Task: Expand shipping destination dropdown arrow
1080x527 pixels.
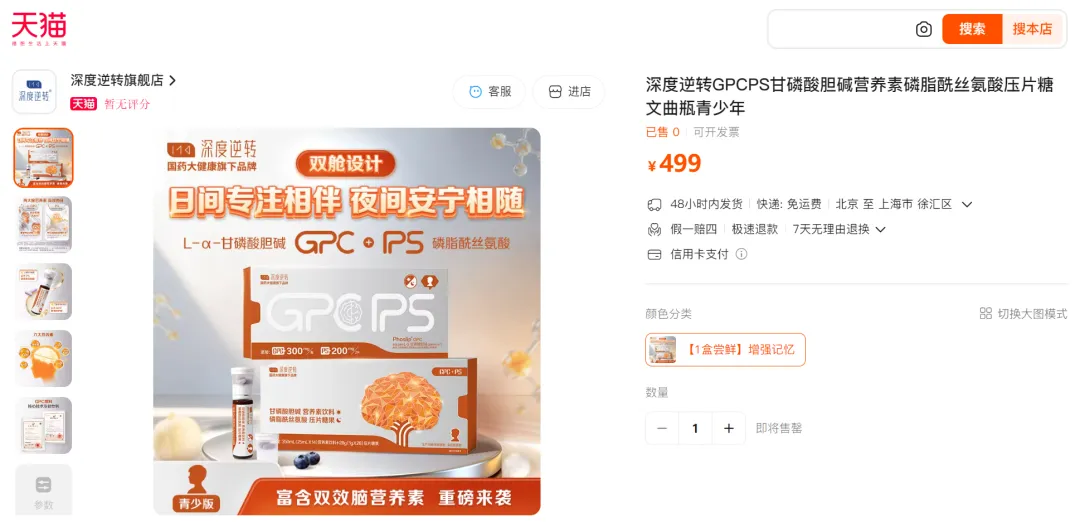Action: pyautogui.click(x=966, y=205)
